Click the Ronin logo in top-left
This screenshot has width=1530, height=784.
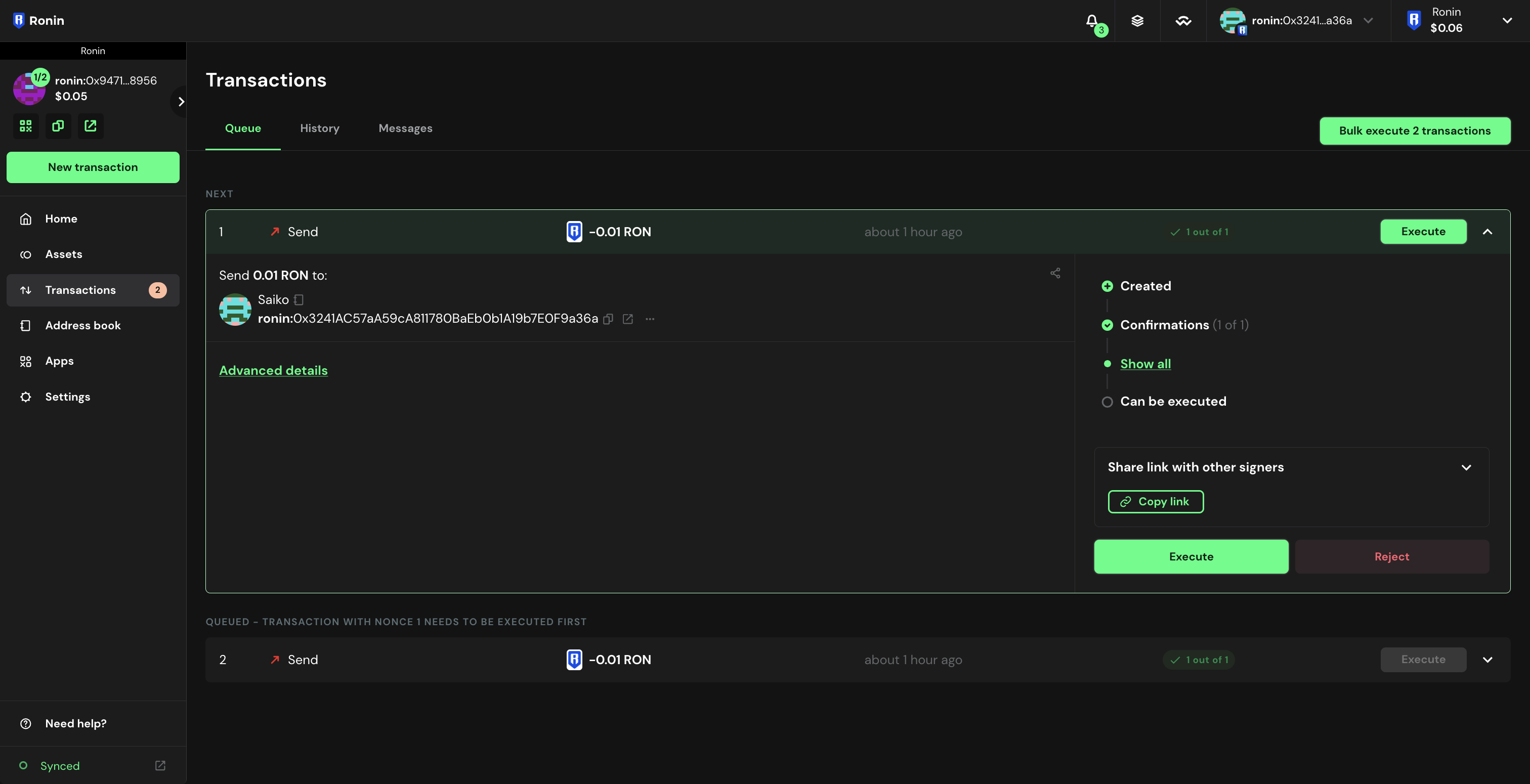(x=38, y=20)
